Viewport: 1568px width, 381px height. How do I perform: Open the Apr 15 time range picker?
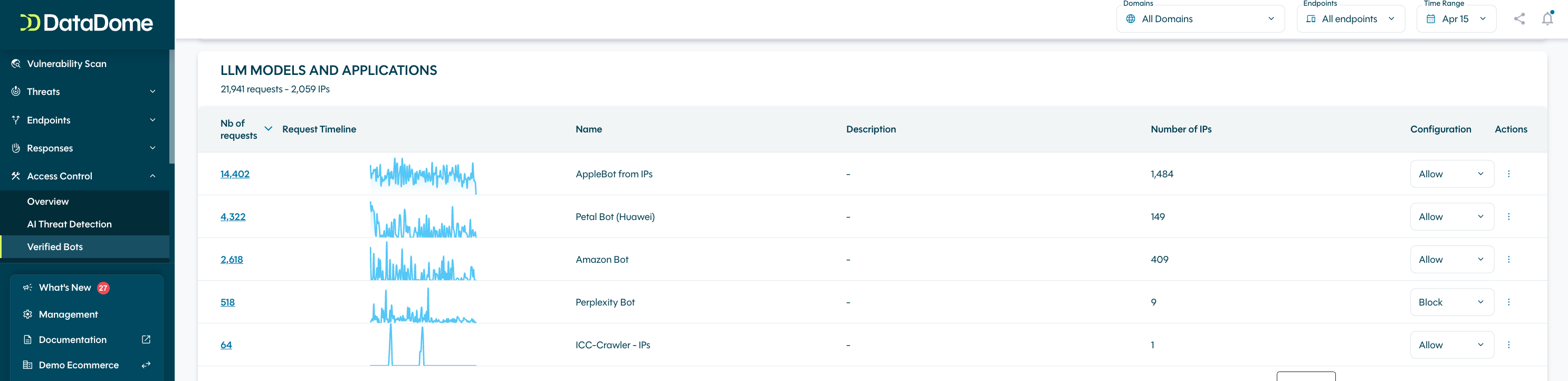click(x=1457, y=19)
